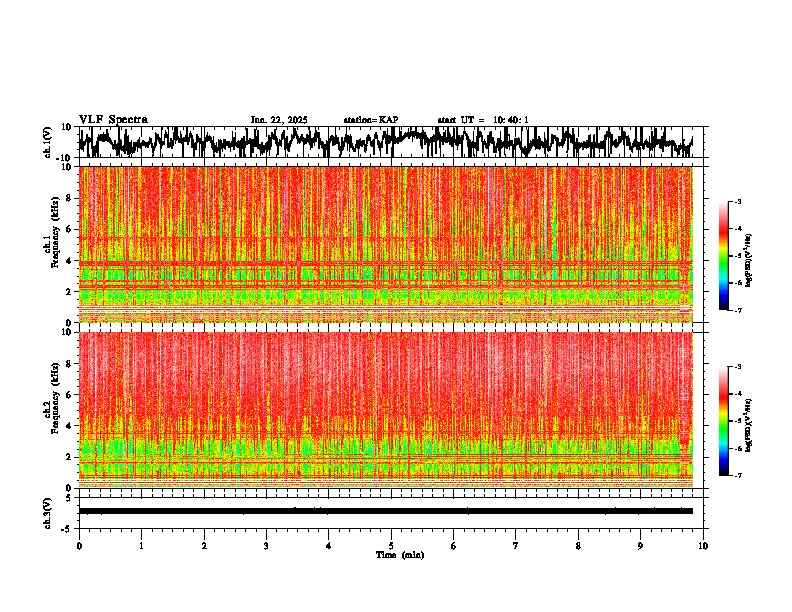The width and height of the screenshot is (792, 612).
Task: Click time axis tick label '7'
Action: [516, 546]
